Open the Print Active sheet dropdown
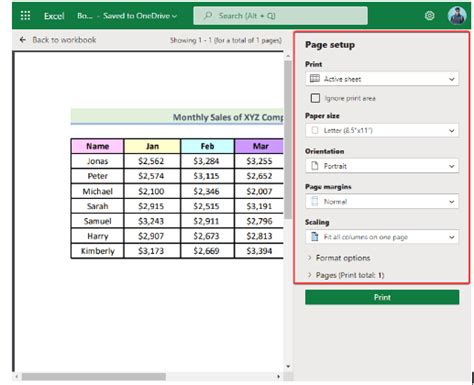474x385 pixels. [382, 79]
